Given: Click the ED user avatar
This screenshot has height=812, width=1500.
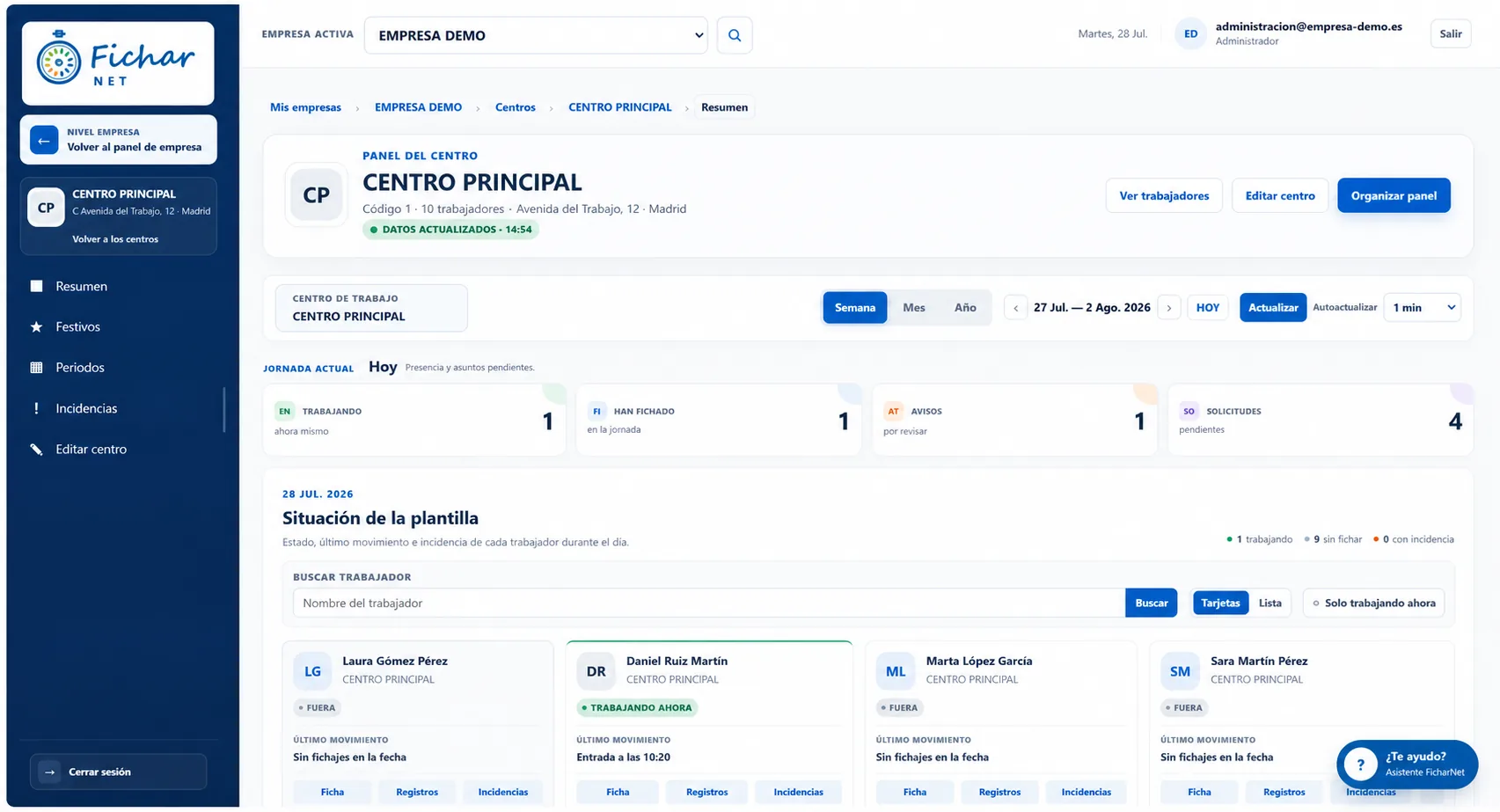Looking at the screenshot, I should coord(1190,34).
